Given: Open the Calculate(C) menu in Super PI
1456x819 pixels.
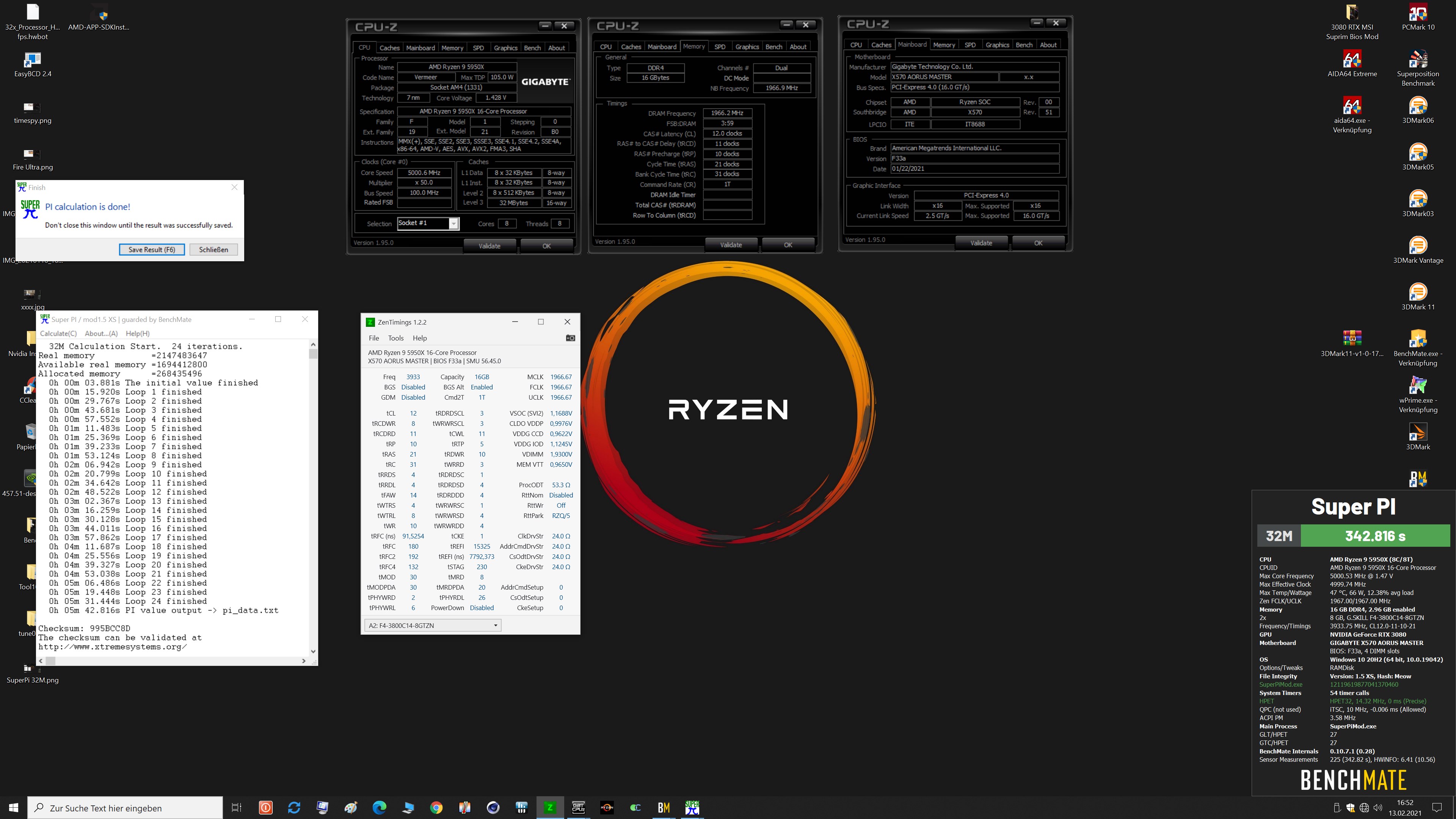Looking at the screenshot, I should click(58, 334).
